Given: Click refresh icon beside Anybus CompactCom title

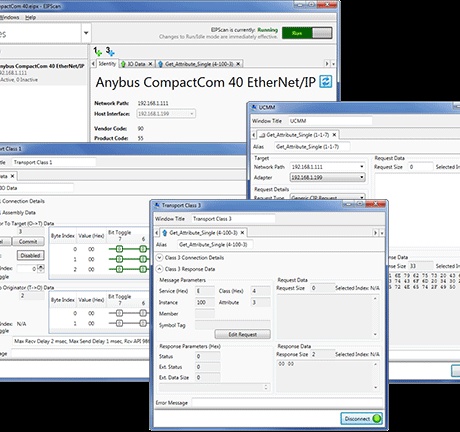Looking at the screenshot, I should coord(326,82).
